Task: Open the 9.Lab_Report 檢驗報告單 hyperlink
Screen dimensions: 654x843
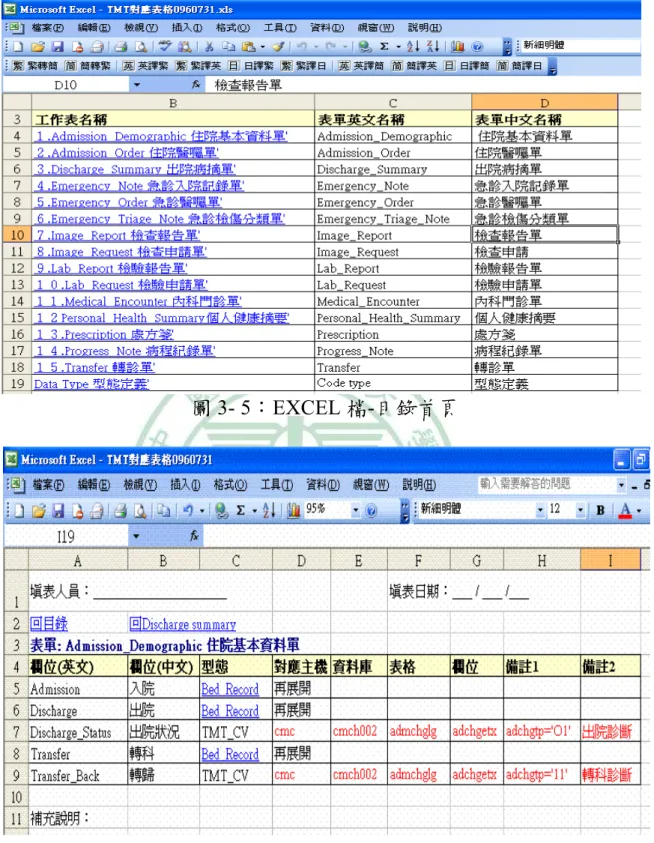Action: (111, 268)
